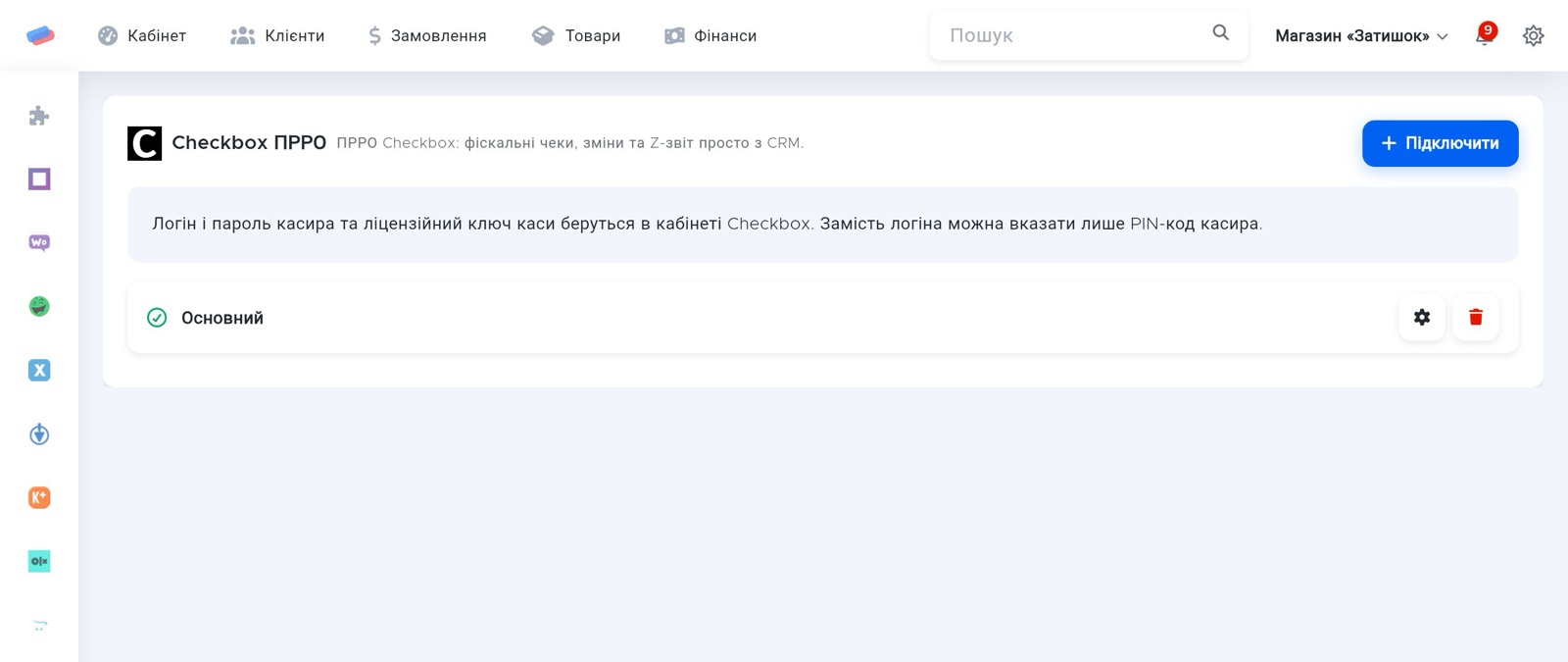Click the Підключити button
Image resolution: width=1568 pixels, height=662 pixels.
point(1440,143)
